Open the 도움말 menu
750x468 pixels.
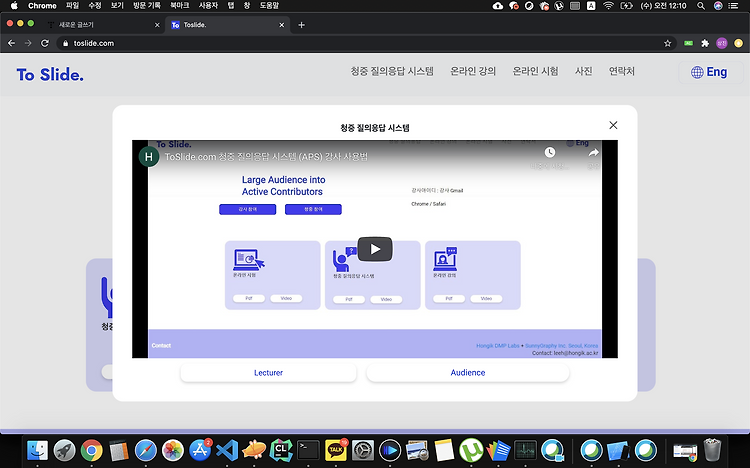269,6
